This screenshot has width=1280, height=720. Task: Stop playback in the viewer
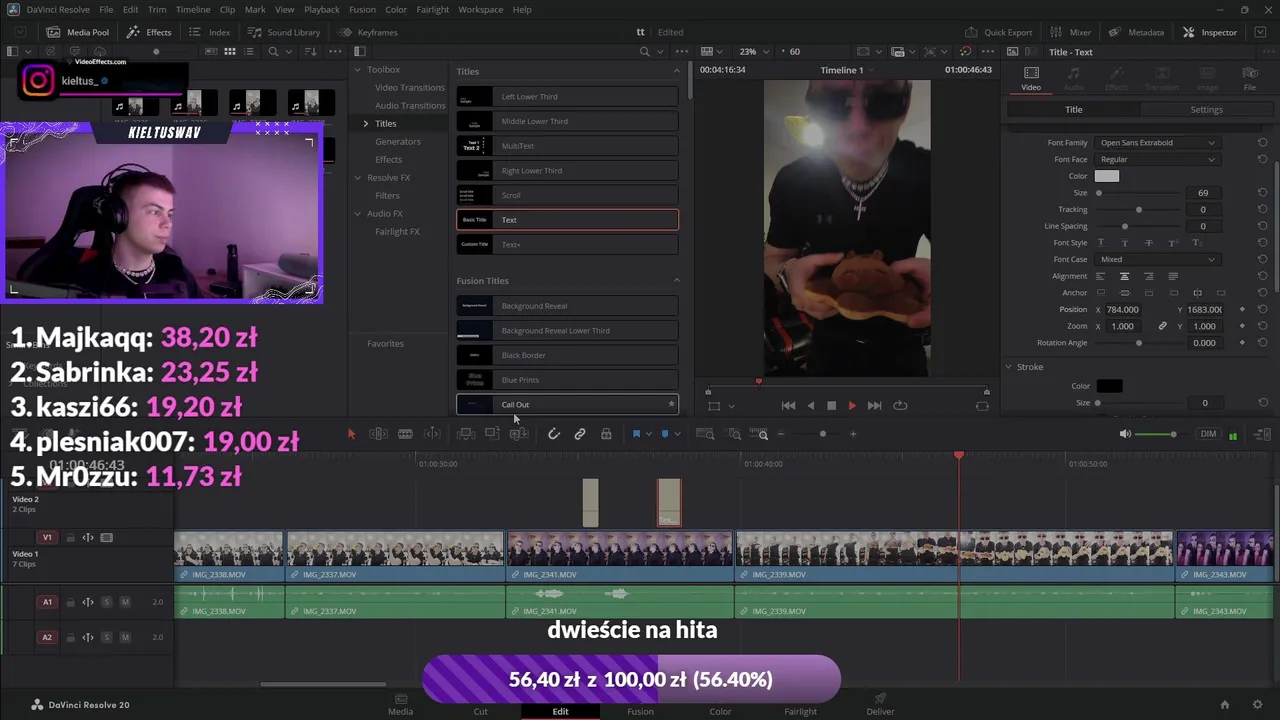pyautogui.click(x=831, y=405)
